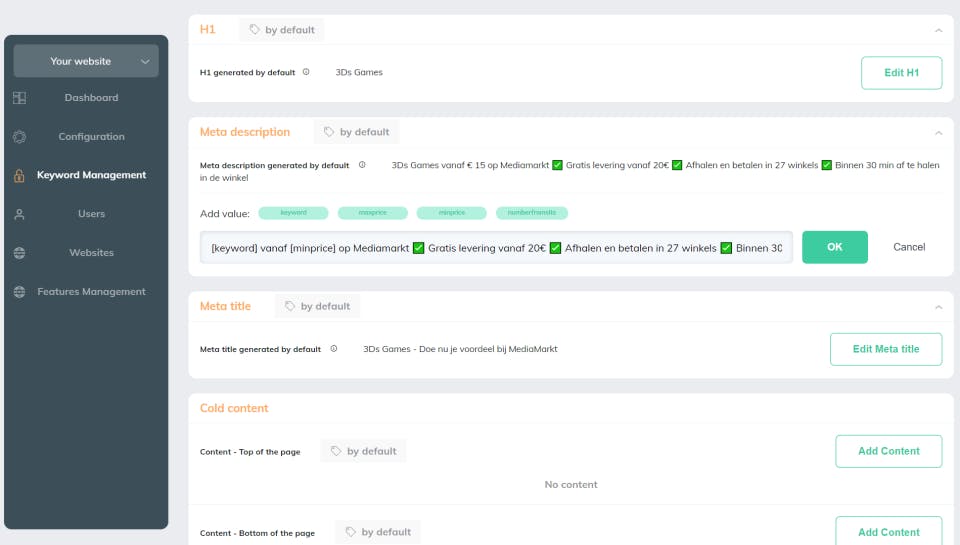Insert the maxprice value chip

tap(372, 212)
